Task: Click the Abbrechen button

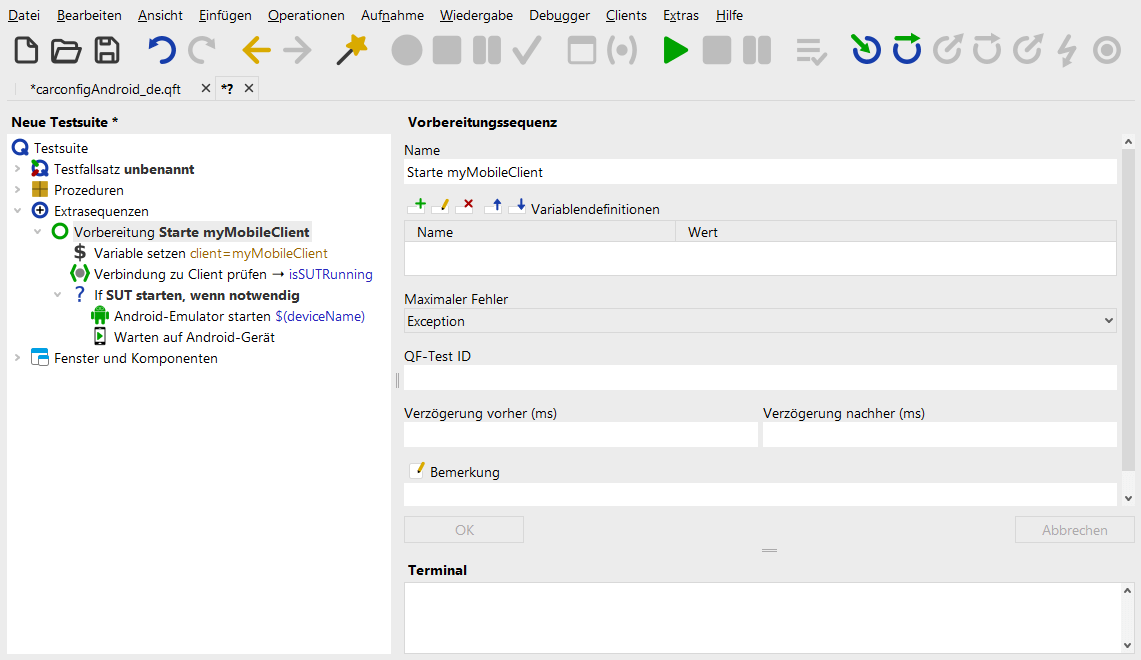Action: pyautogui.click(x=1074, y=530)
